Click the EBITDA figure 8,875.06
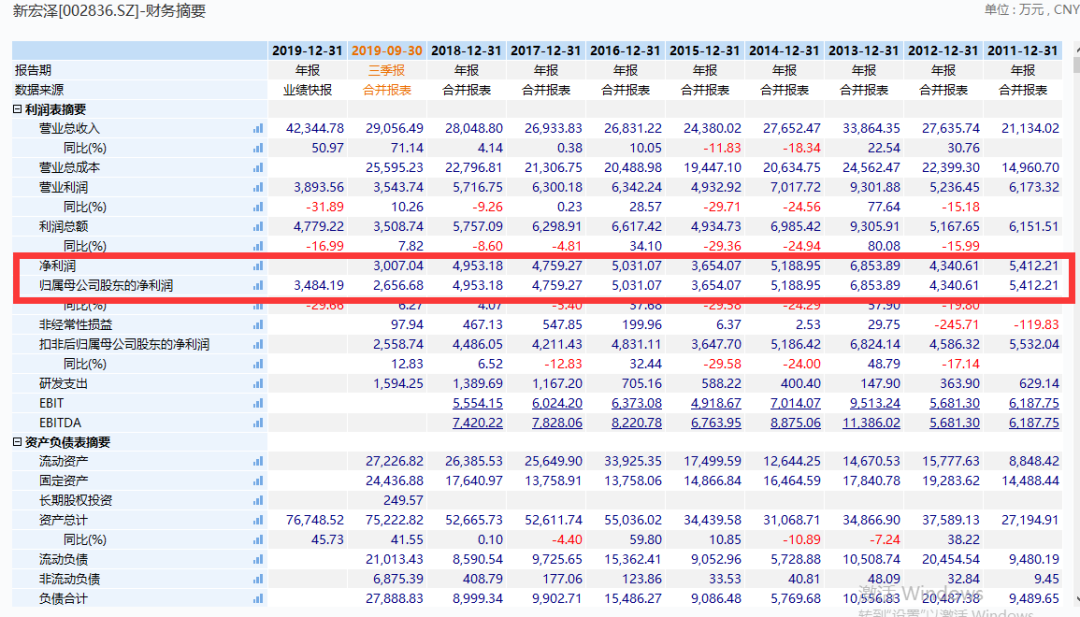This screenshot has height=617, width=1080. click(796, 423)
